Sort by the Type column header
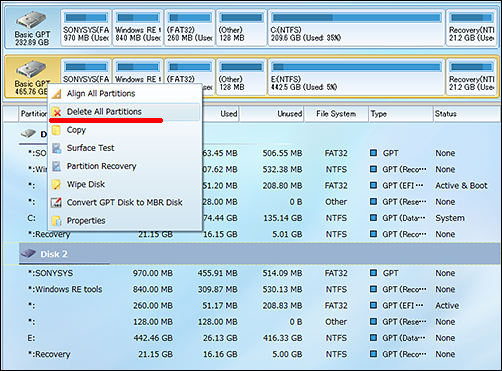The width and height of the screenshot is (502, 371). point(401,114)
